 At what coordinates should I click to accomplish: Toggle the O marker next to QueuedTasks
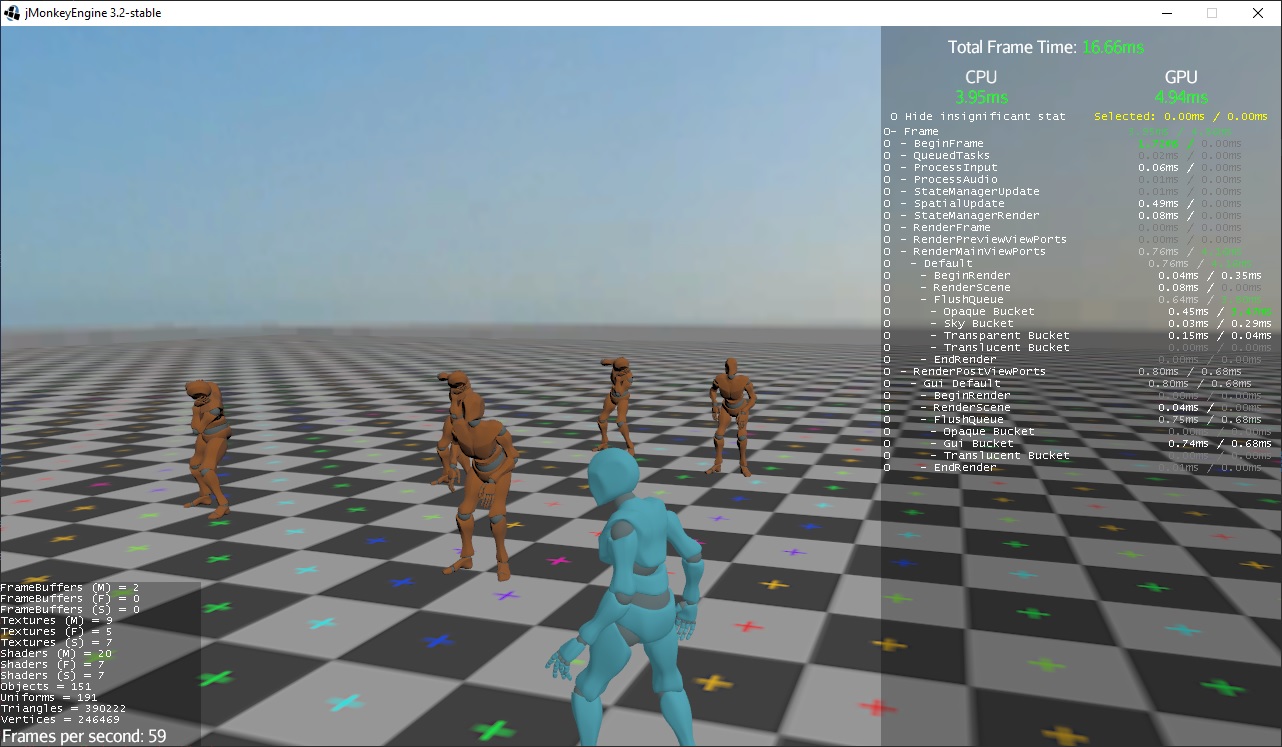pyautogui.click(x=887, y=155)
